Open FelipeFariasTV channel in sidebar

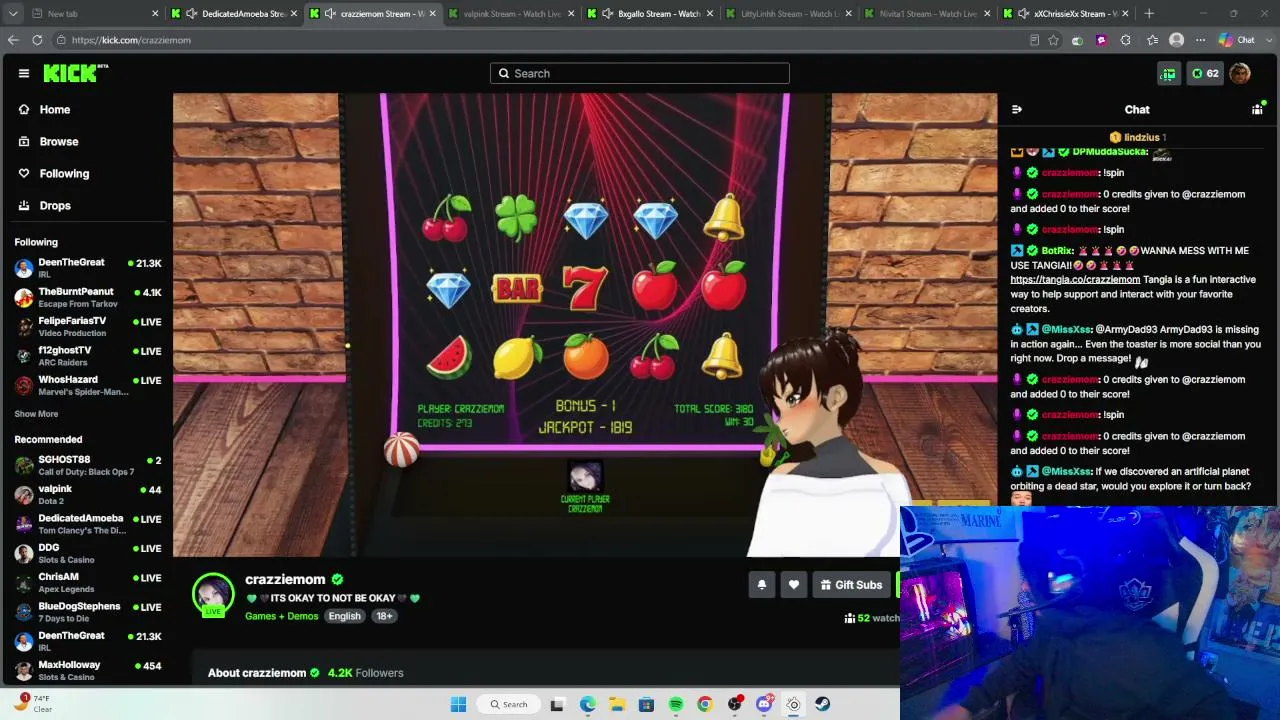[x=88, y=327]
